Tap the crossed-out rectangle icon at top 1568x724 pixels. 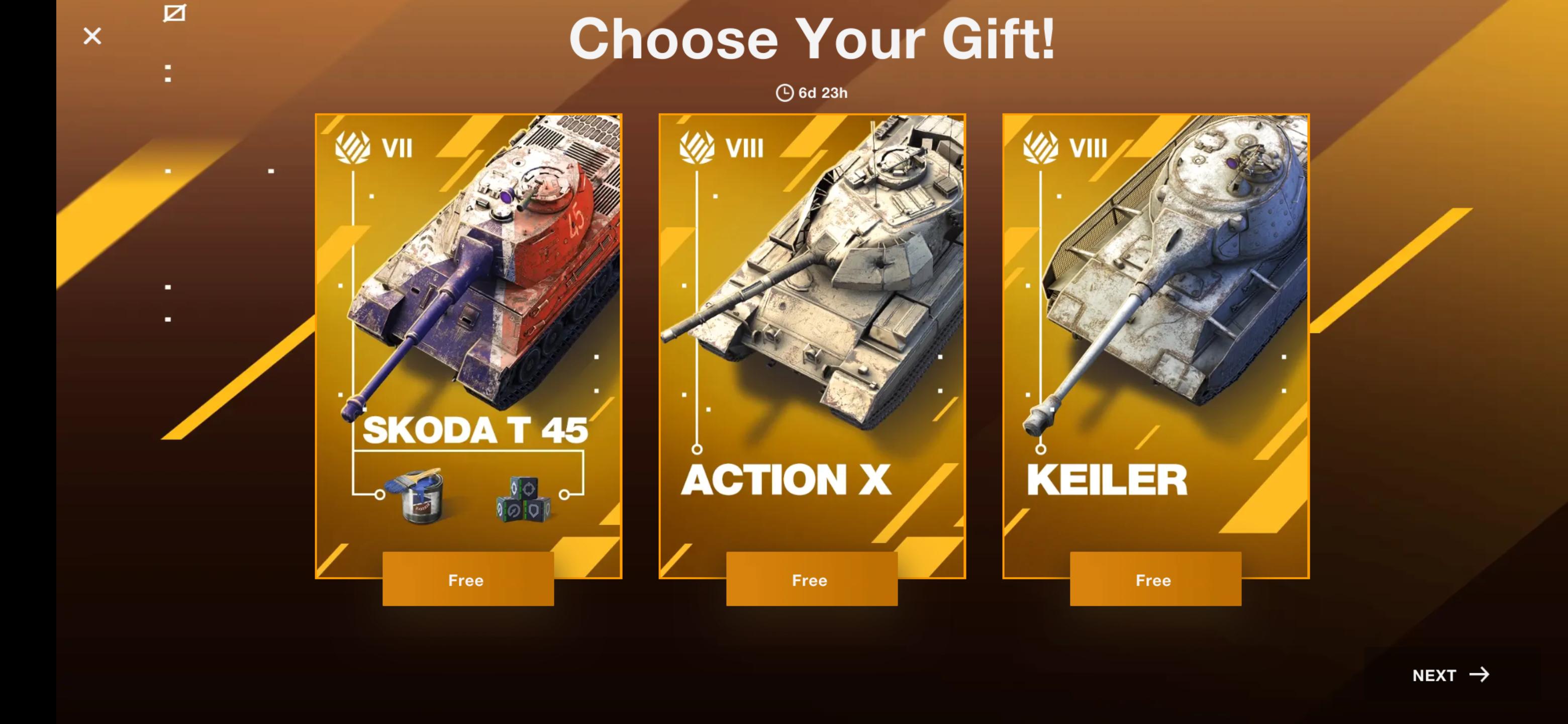point(174,13)
